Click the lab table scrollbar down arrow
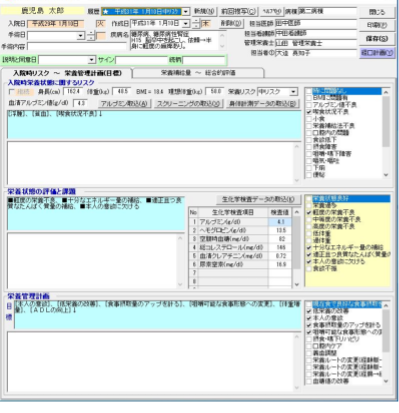 [x=297, y=285]
